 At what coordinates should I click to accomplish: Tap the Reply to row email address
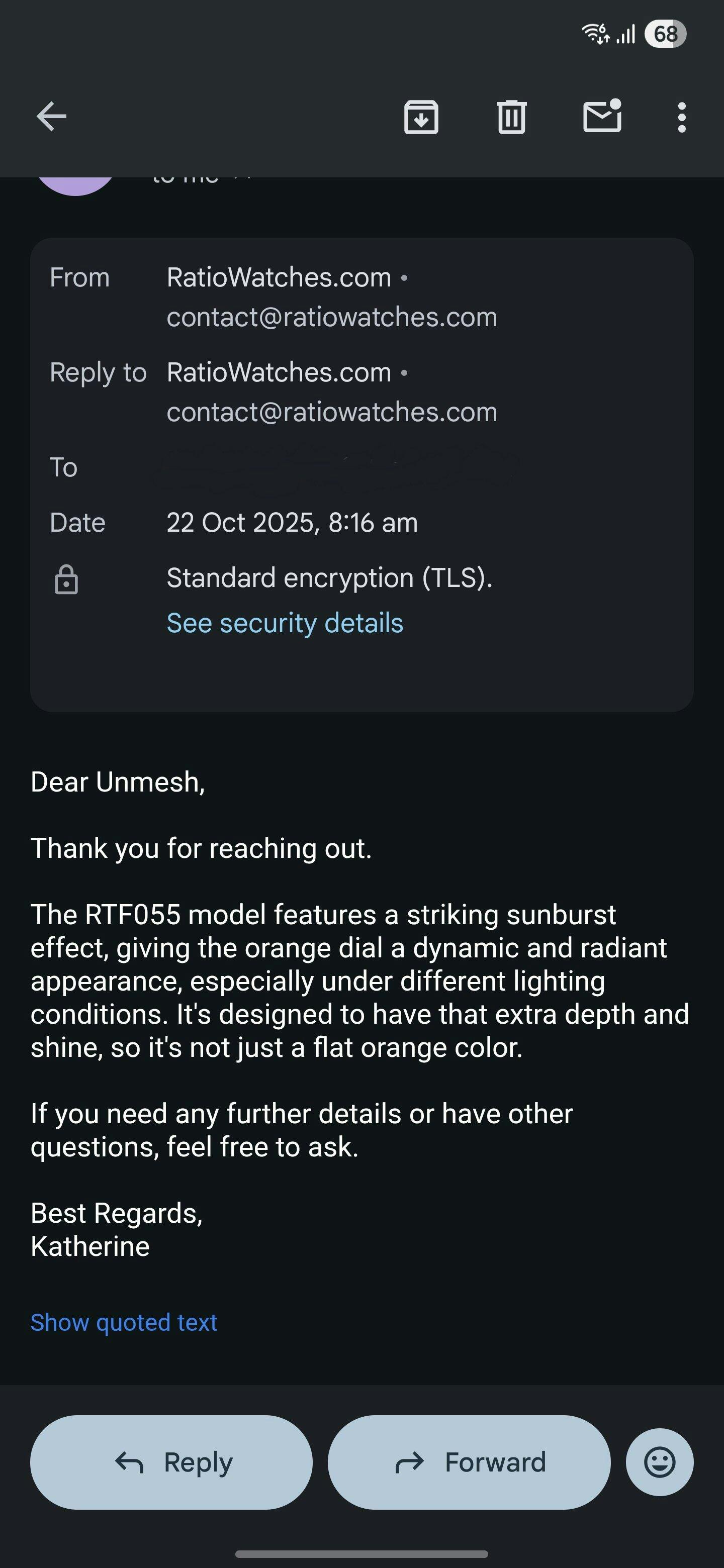[x=332, y=412]
